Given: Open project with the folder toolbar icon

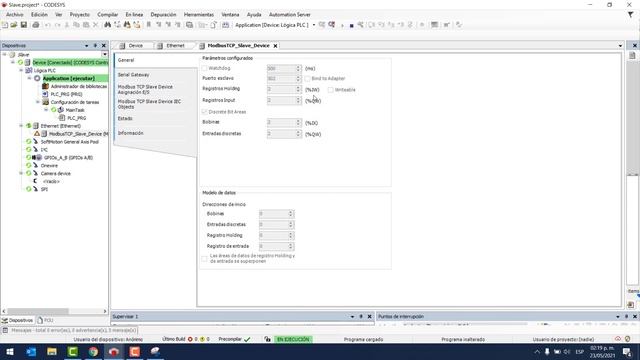Looking at the screenshot, I should tap(14, 25).
